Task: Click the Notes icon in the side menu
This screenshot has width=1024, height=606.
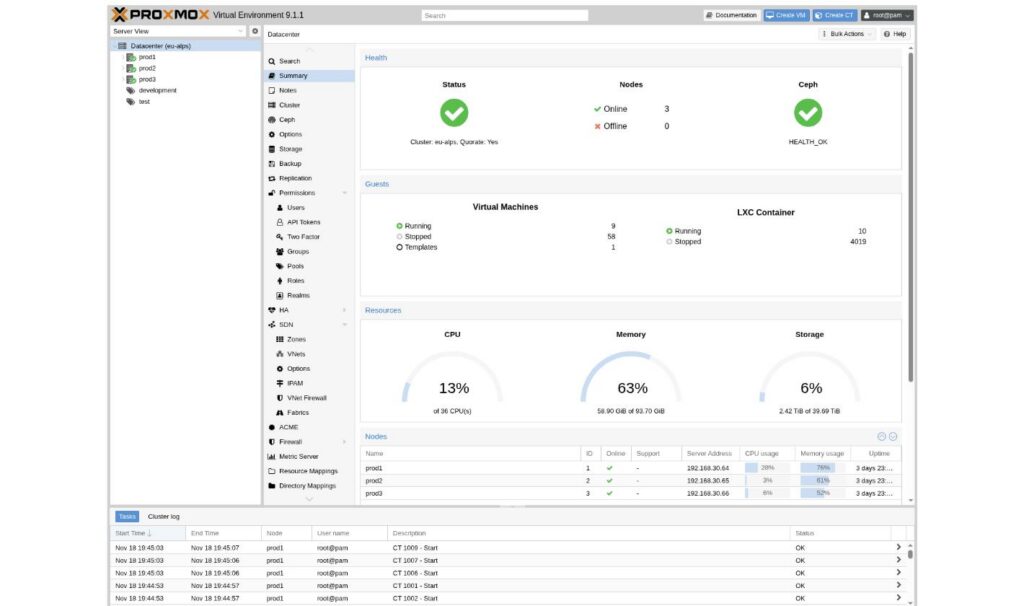Action: (272, 91)
